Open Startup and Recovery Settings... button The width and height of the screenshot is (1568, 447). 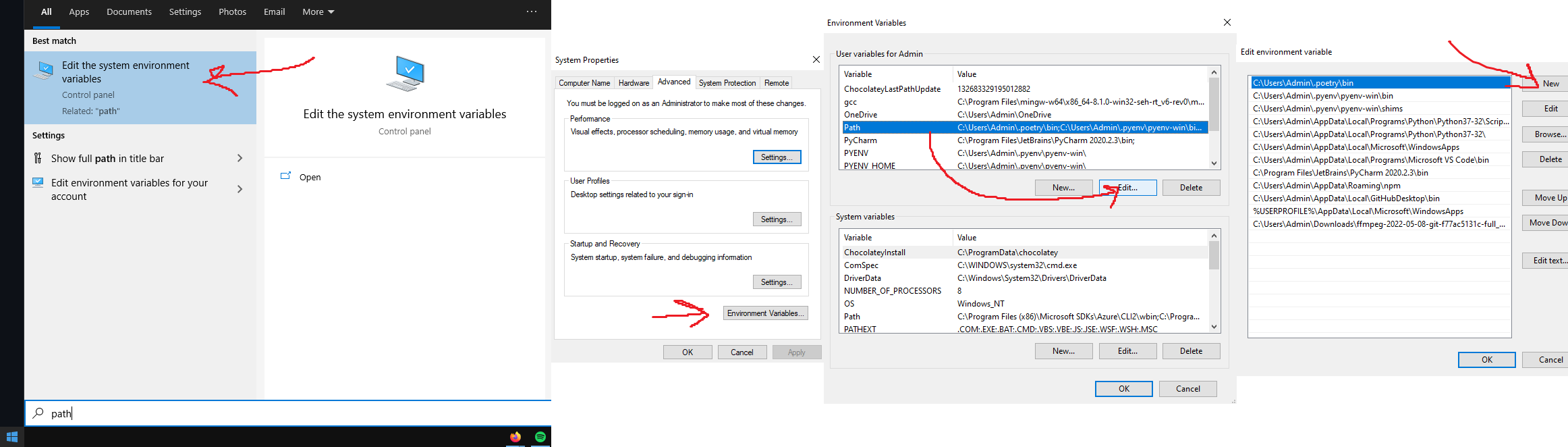(777, 282)
